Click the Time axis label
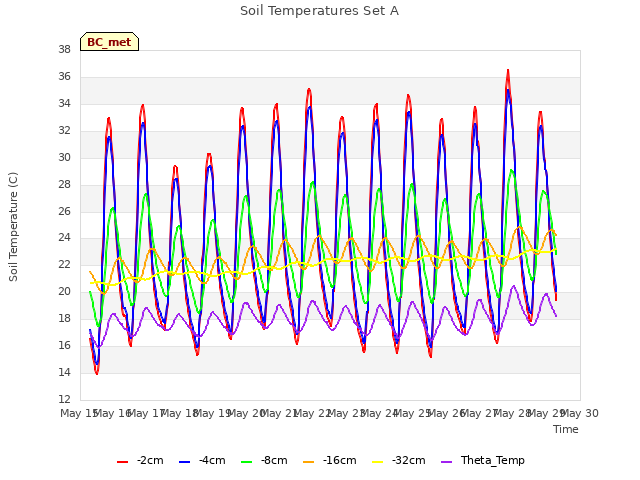Image resolution: width=640 pixels, height=480 pixels. pos(566,429)
